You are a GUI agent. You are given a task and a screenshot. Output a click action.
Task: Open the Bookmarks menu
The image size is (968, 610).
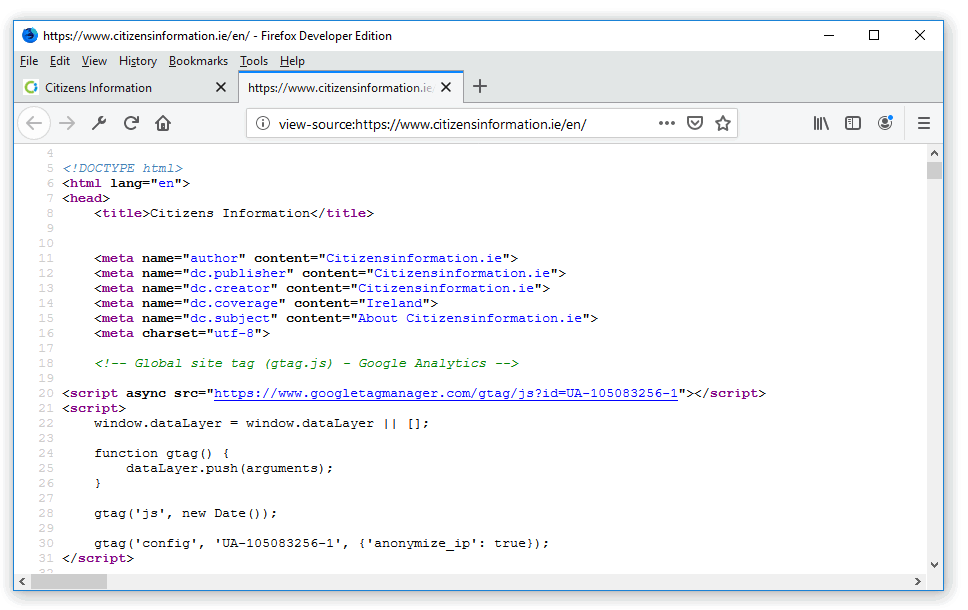click(x=198, y=61)
